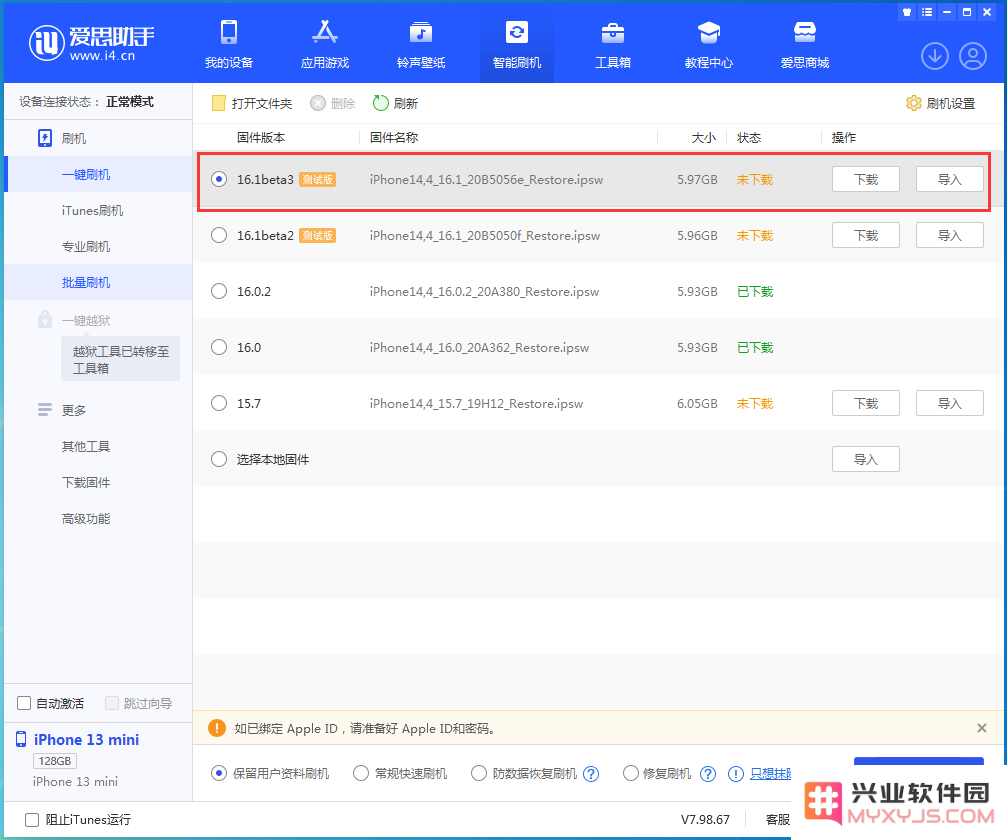The height and width of the screenshot is (840, 1007).
Task: Select firmware 16.1beta3 radio button
Action: [x=219, y=179]
